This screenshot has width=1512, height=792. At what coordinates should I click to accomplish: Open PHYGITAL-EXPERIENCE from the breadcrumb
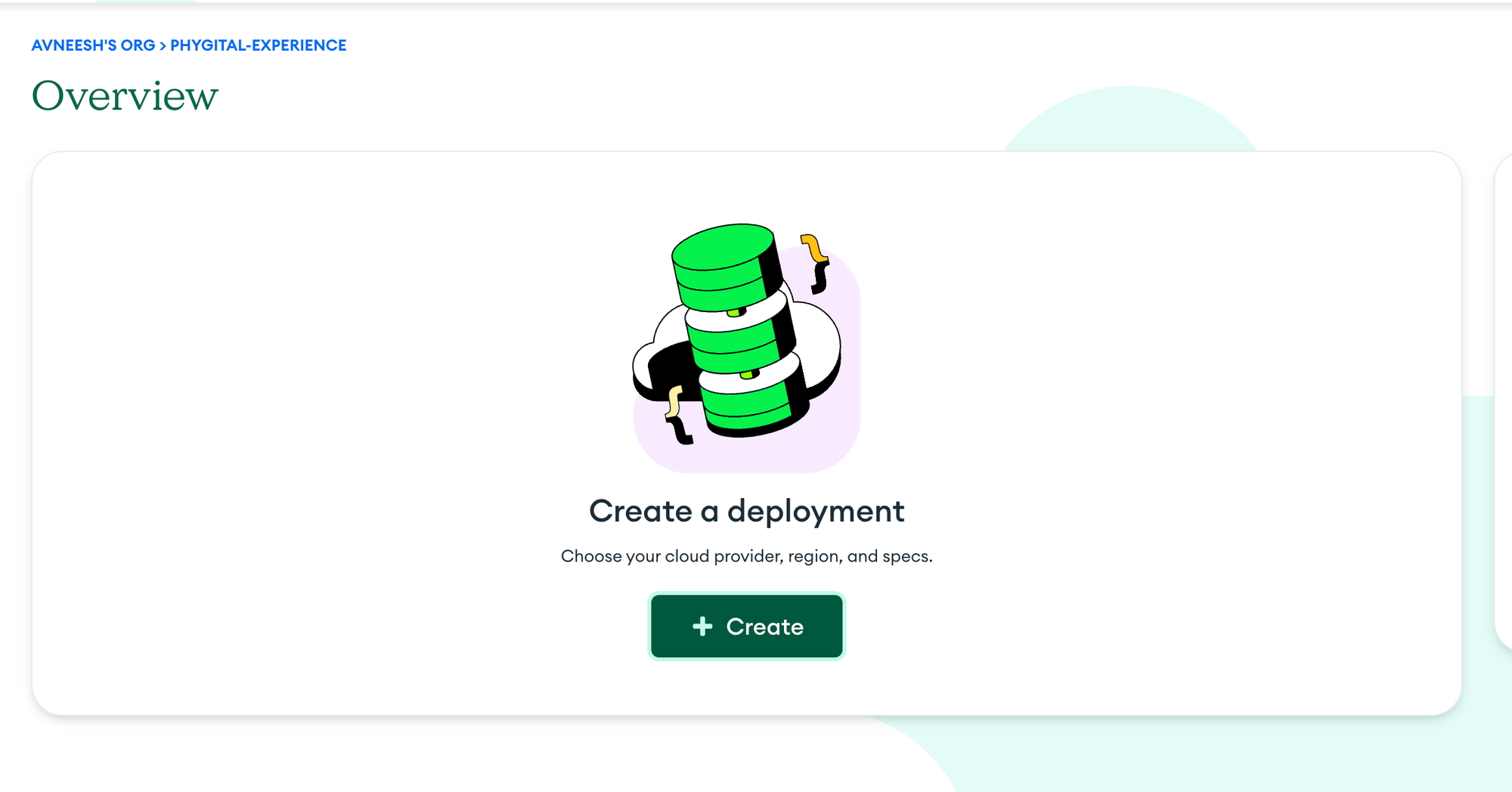coord(258,45)
